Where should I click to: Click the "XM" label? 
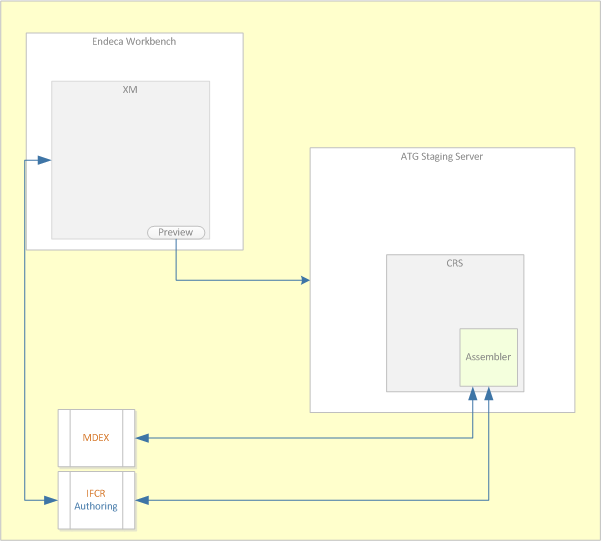[130, 90]
